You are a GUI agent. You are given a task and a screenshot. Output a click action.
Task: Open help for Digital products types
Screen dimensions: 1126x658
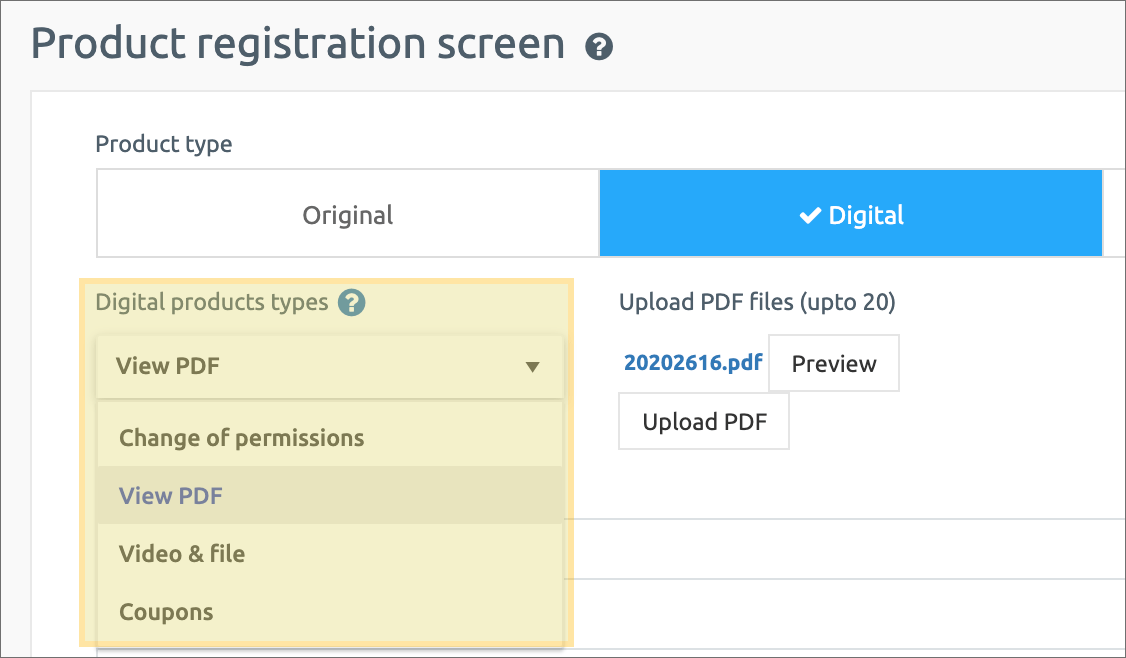(x=351, y=302)
